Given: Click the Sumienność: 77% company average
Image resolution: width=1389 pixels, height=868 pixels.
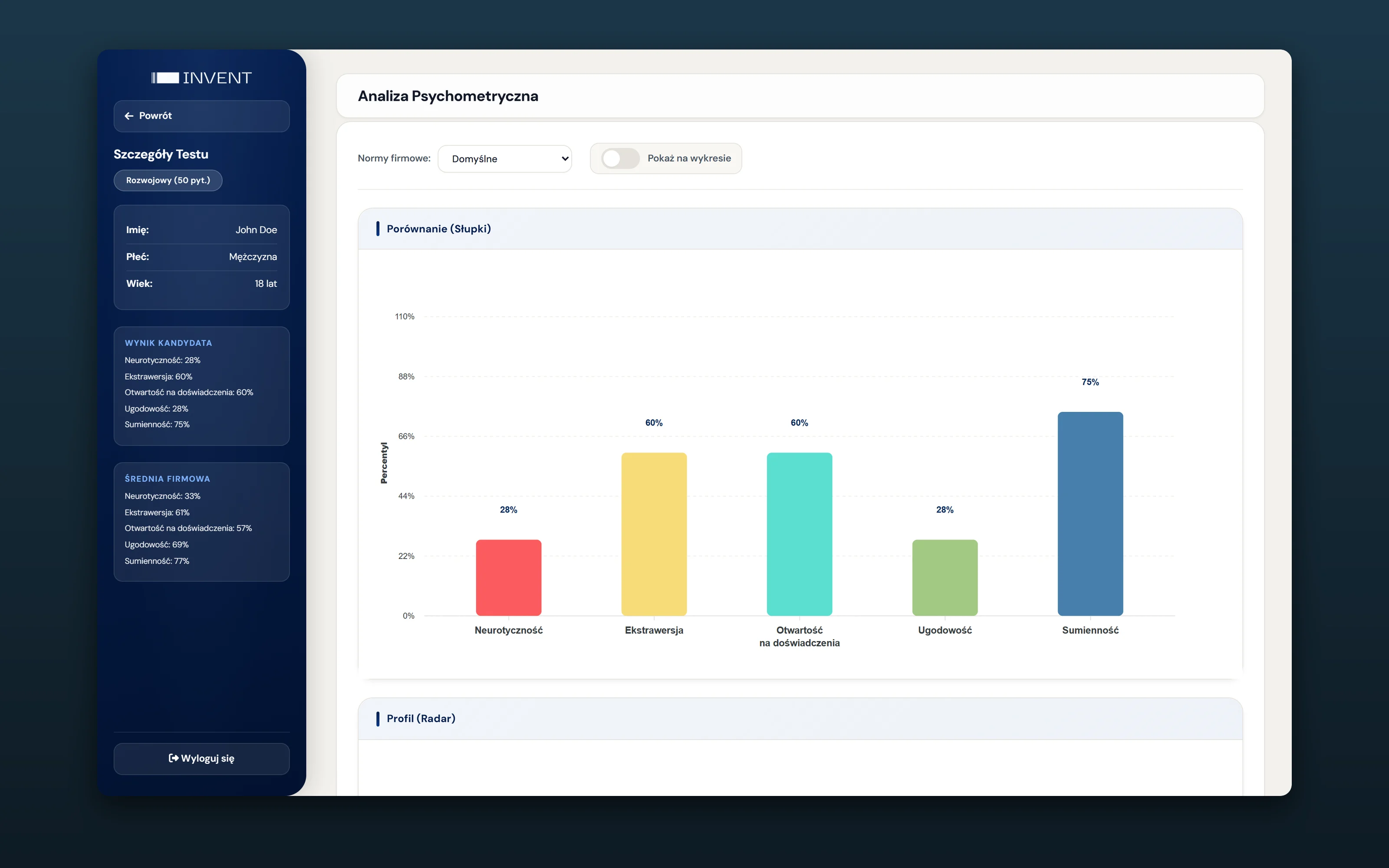Looking at the screenshot, I should click(x=157, y=561).
